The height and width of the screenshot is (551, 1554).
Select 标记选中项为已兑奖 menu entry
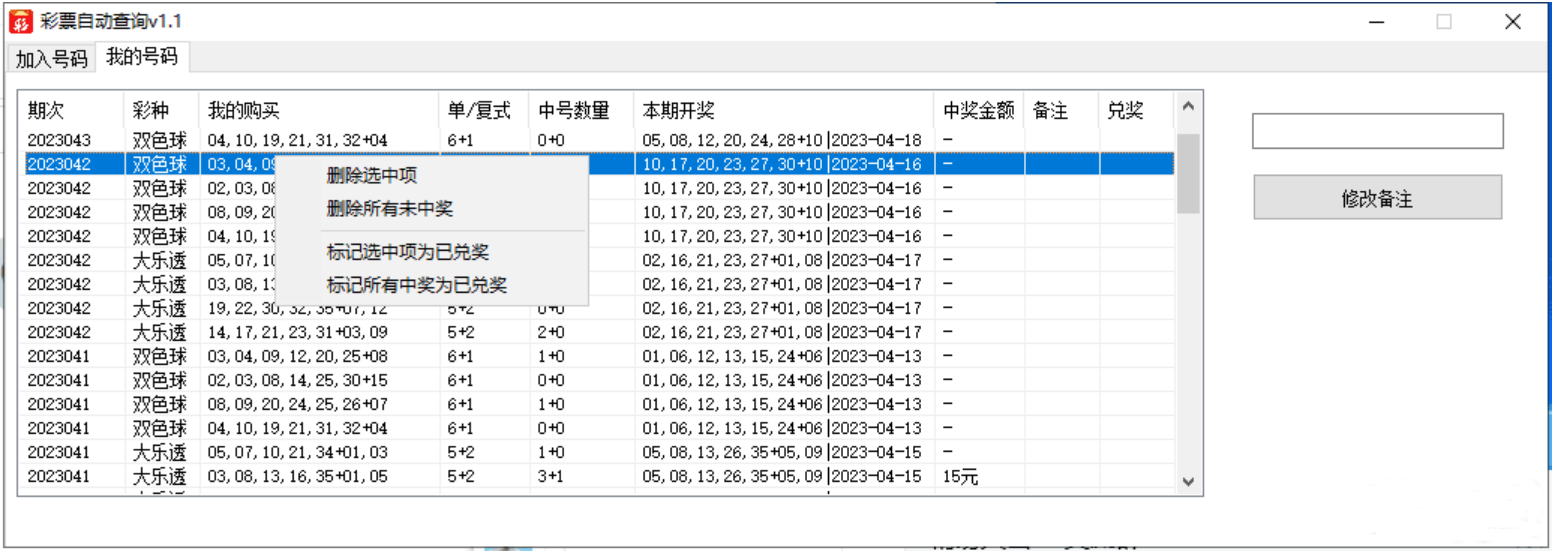click(407, 252)
